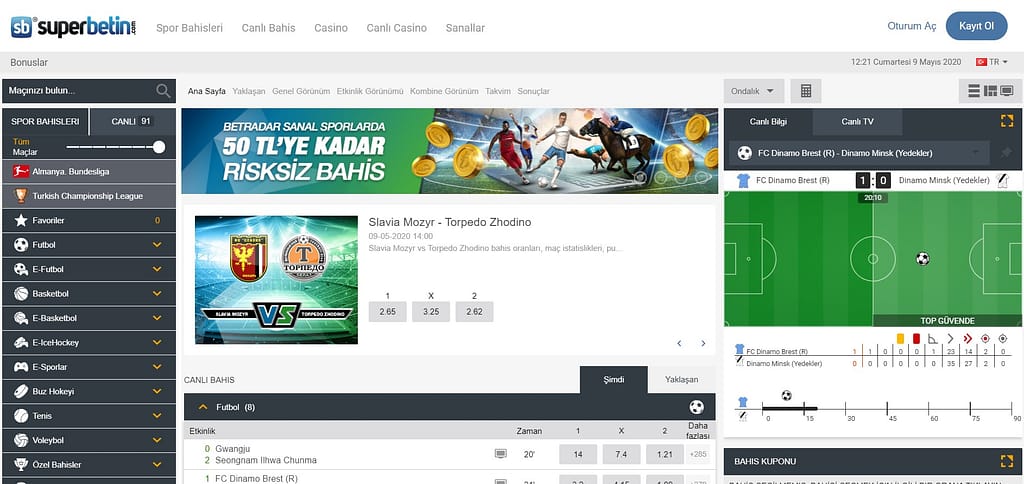Expand the Canlı Bilgi panel fullscreen
Viewport: 1024px width, 484px height.
point(1006,121)
